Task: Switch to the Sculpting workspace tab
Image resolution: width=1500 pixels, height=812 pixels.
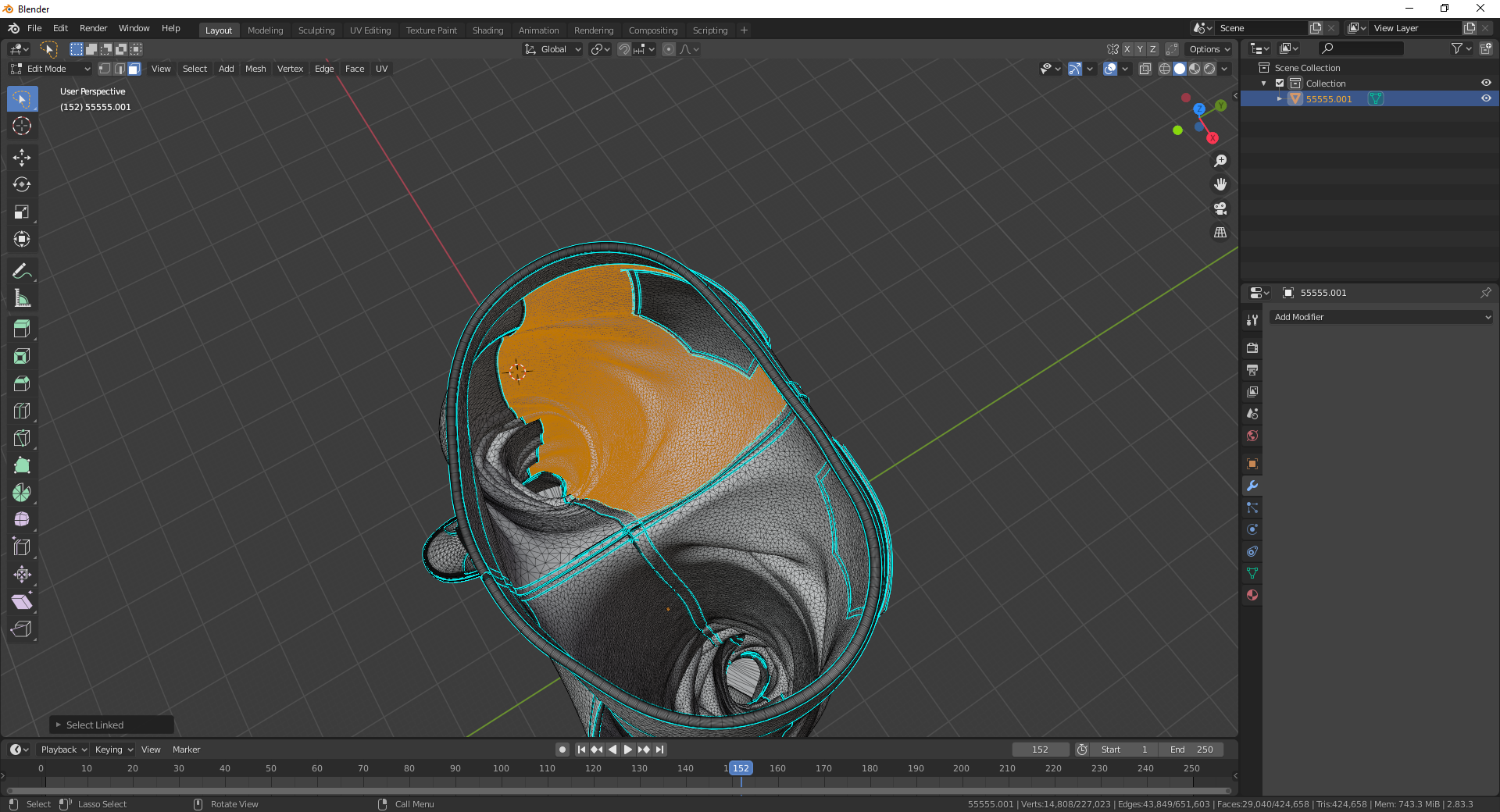Action: tap(316, 30)
